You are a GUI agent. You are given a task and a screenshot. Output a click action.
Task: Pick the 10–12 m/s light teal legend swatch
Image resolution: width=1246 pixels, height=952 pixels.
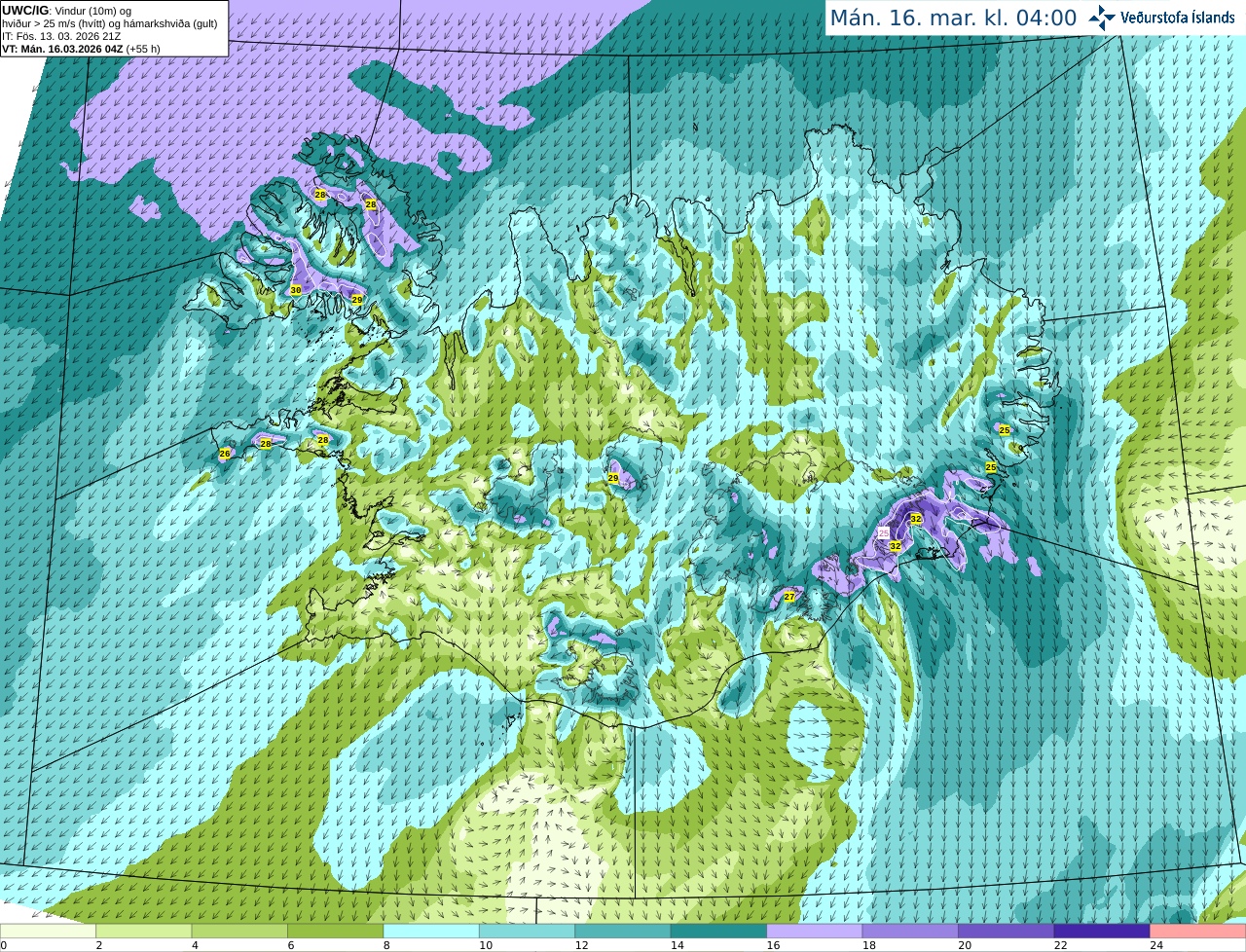pyautogui.click(x=527, y=931)
